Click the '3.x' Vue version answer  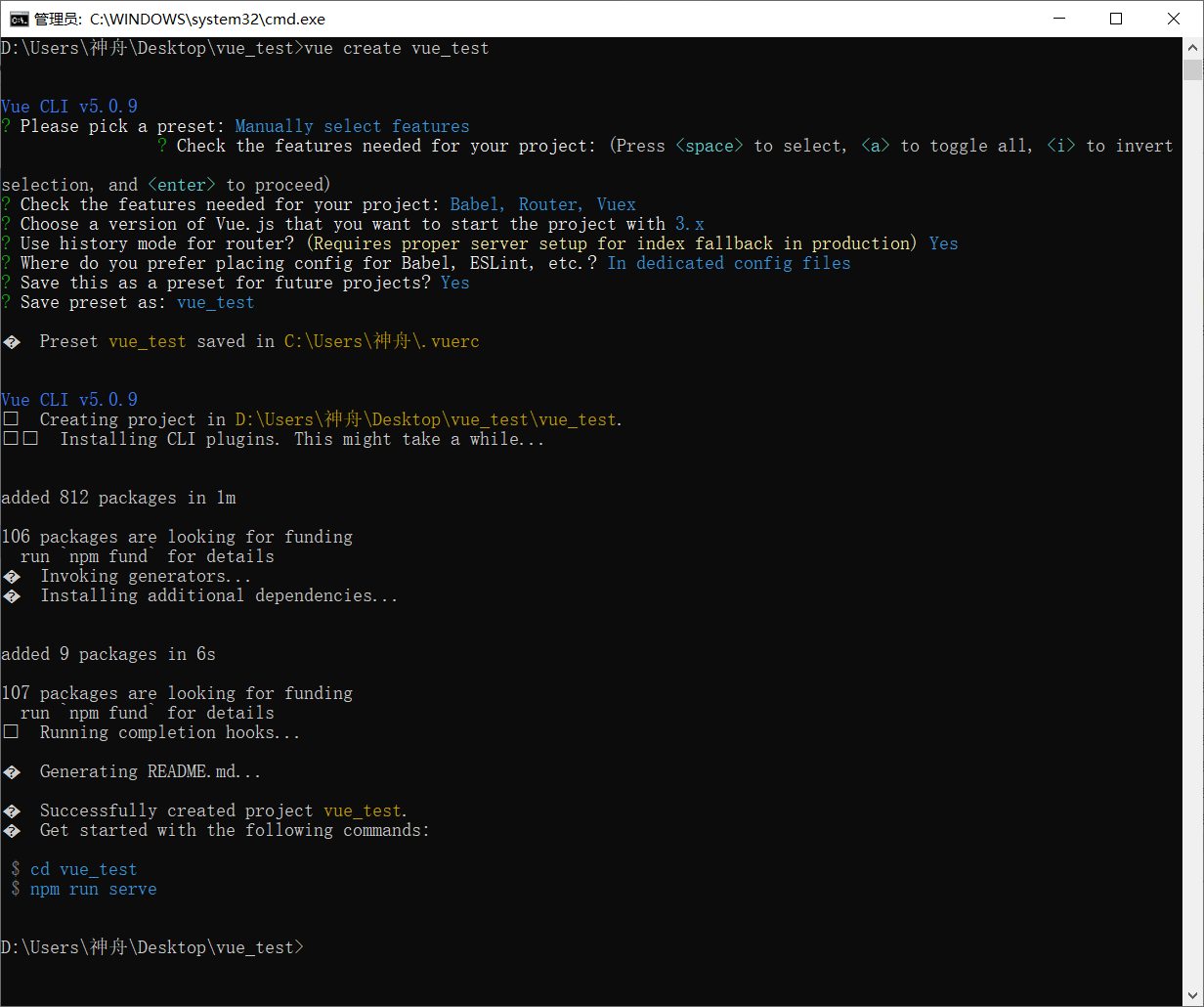pos(690,224)
